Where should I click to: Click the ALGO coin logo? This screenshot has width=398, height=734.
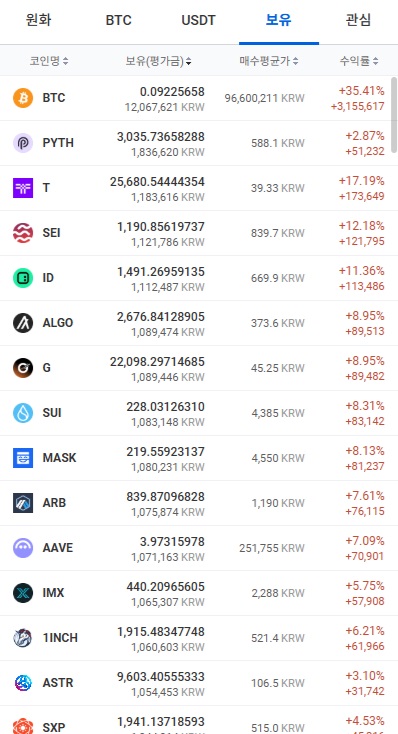pos(23,323)
